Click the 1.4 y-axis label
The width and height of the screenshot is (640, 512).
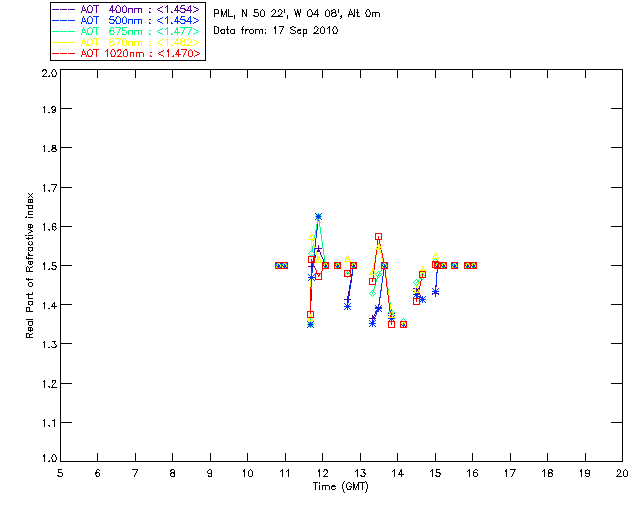(x=49, y=305)
